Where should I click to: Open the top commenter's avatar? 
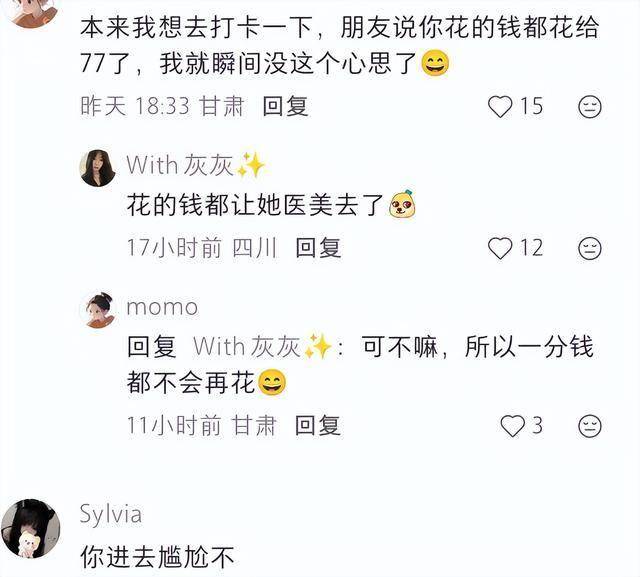coord(31,12)
